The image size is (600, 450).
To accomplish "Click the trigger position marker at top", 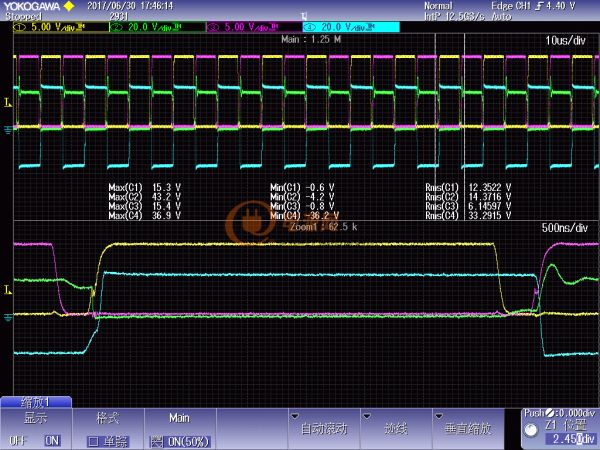I will [304, 16].
